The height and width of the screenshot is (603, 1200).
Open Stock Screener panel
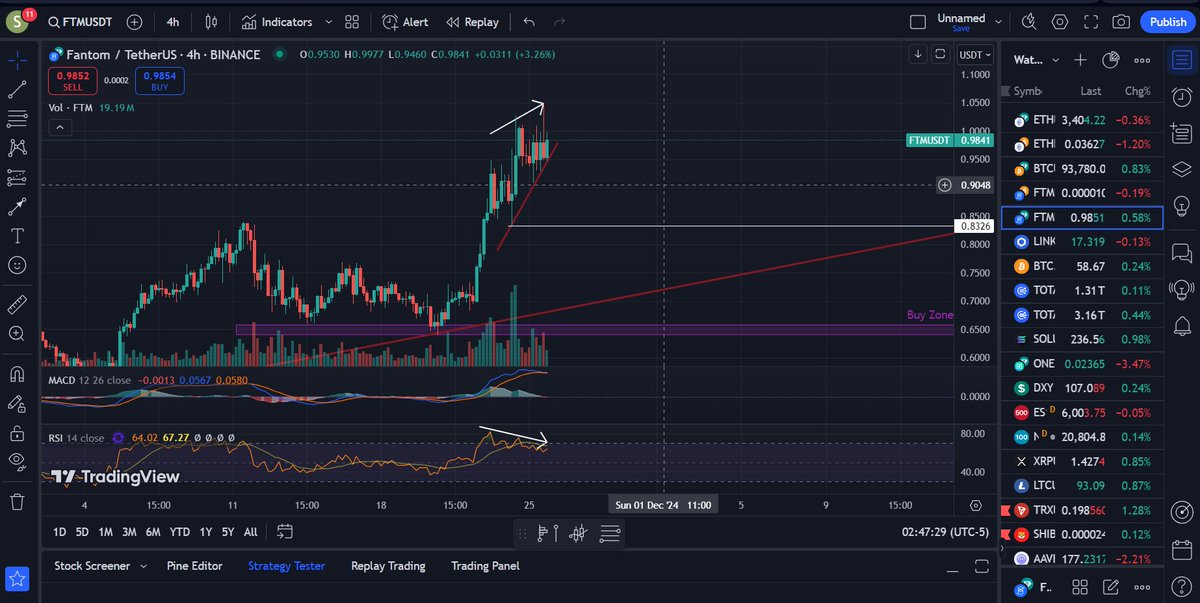point(92,566)
